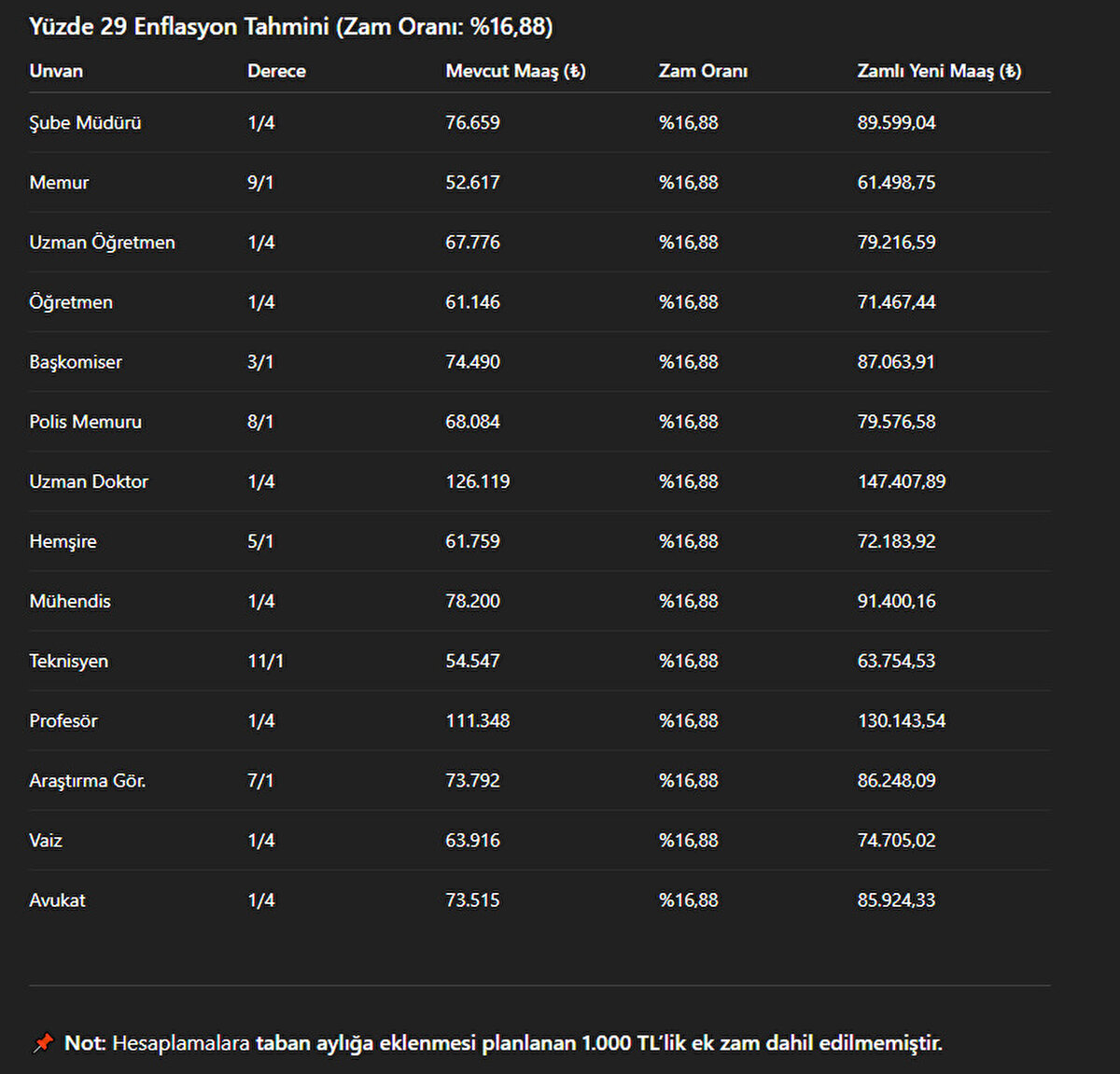Screen dimensions: 1120x1074
Task: Click the bold 1.000 TL'lik ek zam note text
Action: click(x=597, y=1043)
